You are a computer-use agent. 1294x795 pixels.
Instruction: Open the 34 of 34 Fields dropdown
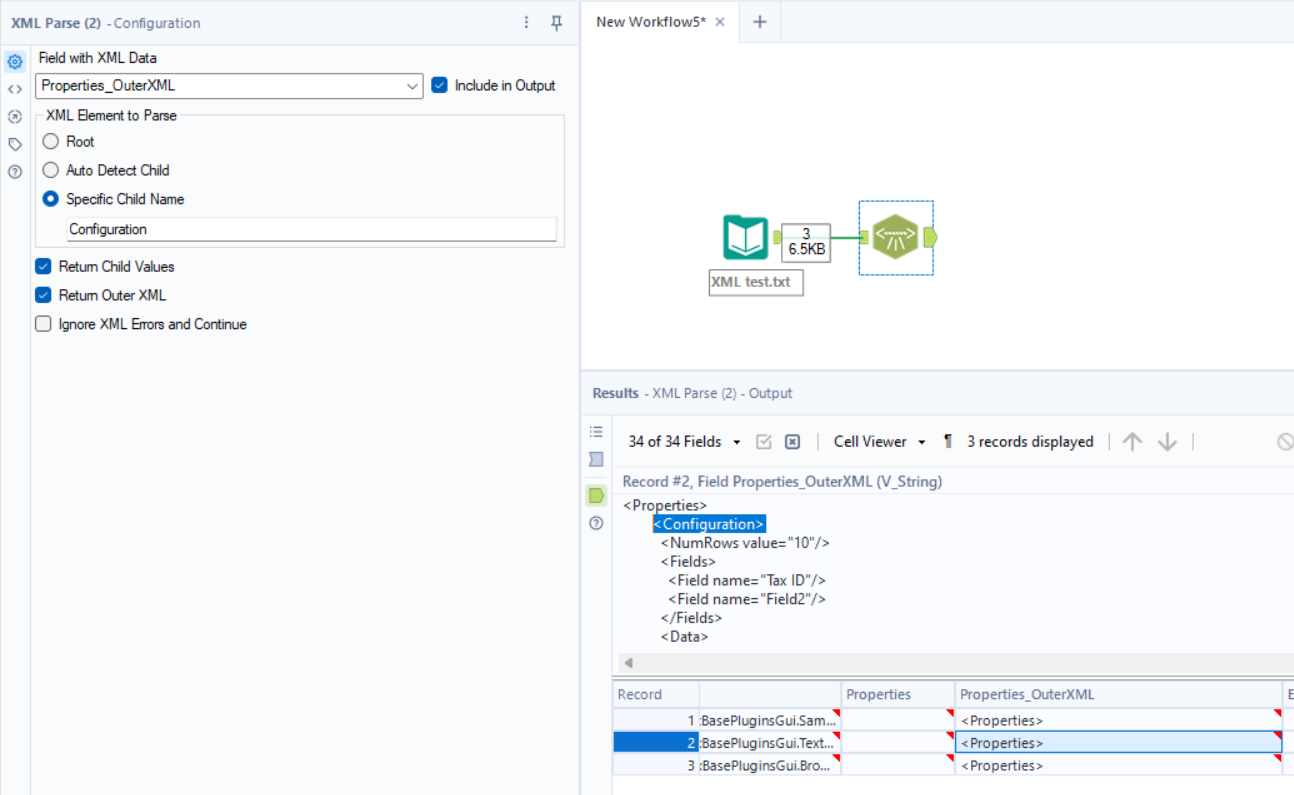[684, 442]
